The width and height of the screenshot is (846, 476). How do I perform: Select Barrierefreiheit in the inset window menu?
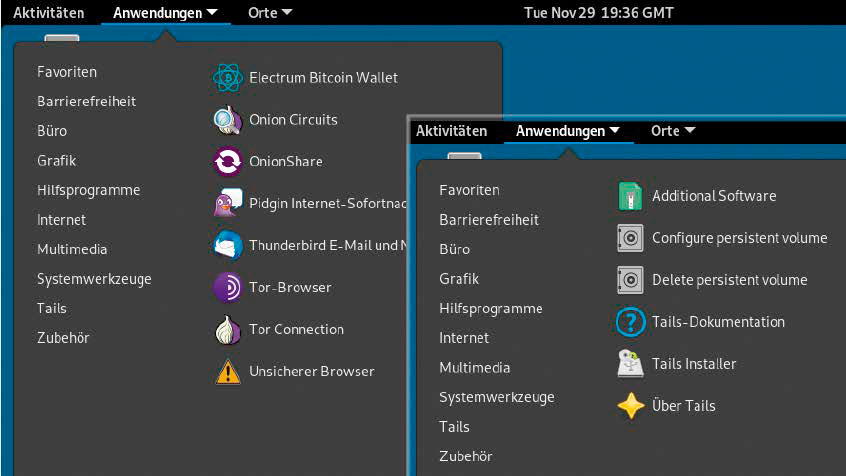489,220
